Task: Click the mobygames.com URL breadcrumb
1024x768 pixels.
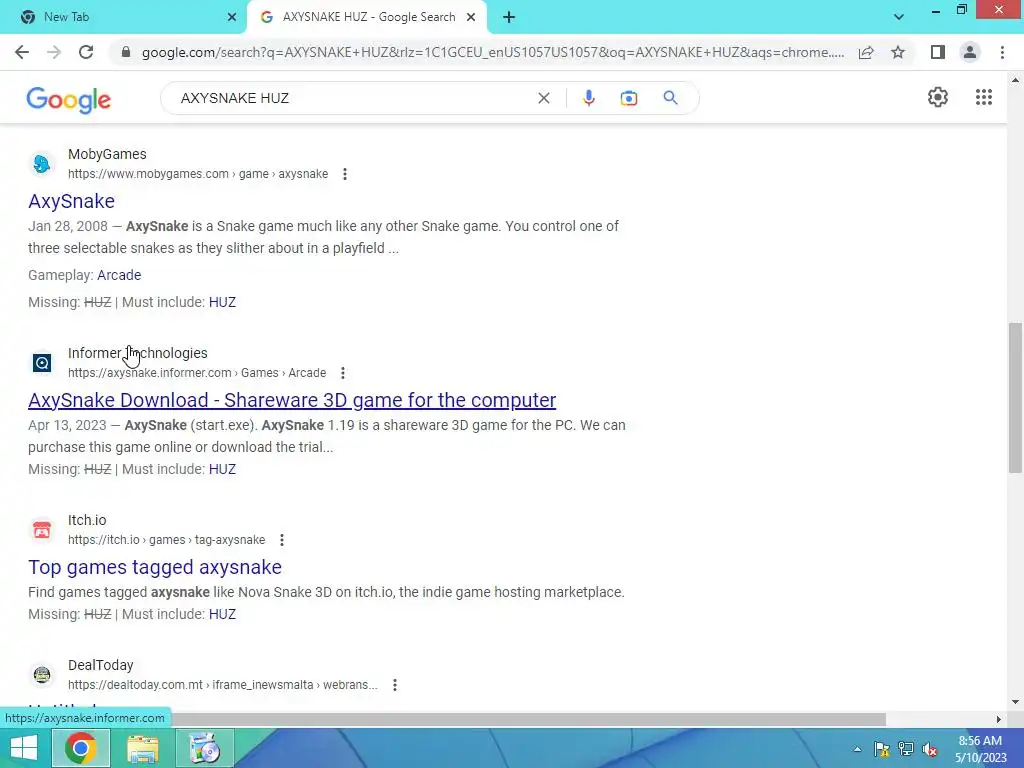Action: pyautogui.click(x=198, y=174)
